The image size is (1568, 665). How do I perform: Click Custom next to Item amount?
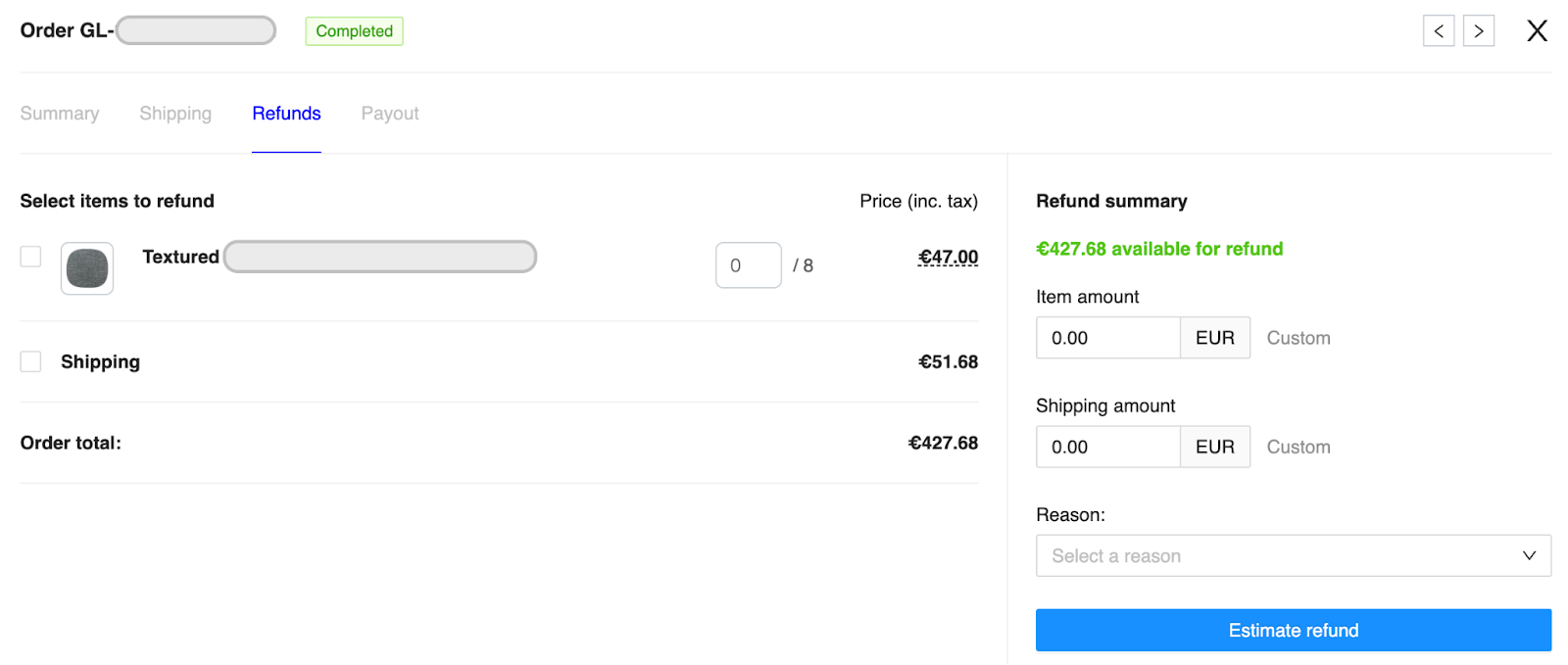[1298, 338]
